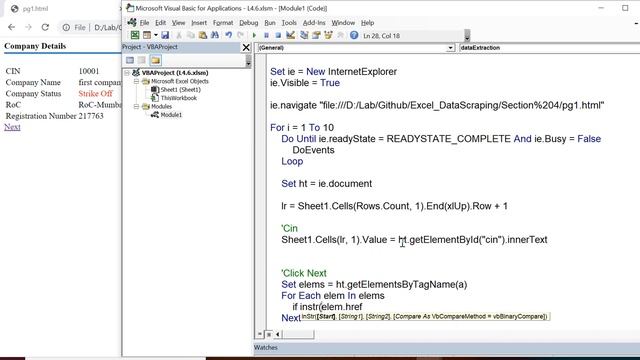Click the Project panel scrollbar down arrow

pyautogui.click(x=248, y=63)
